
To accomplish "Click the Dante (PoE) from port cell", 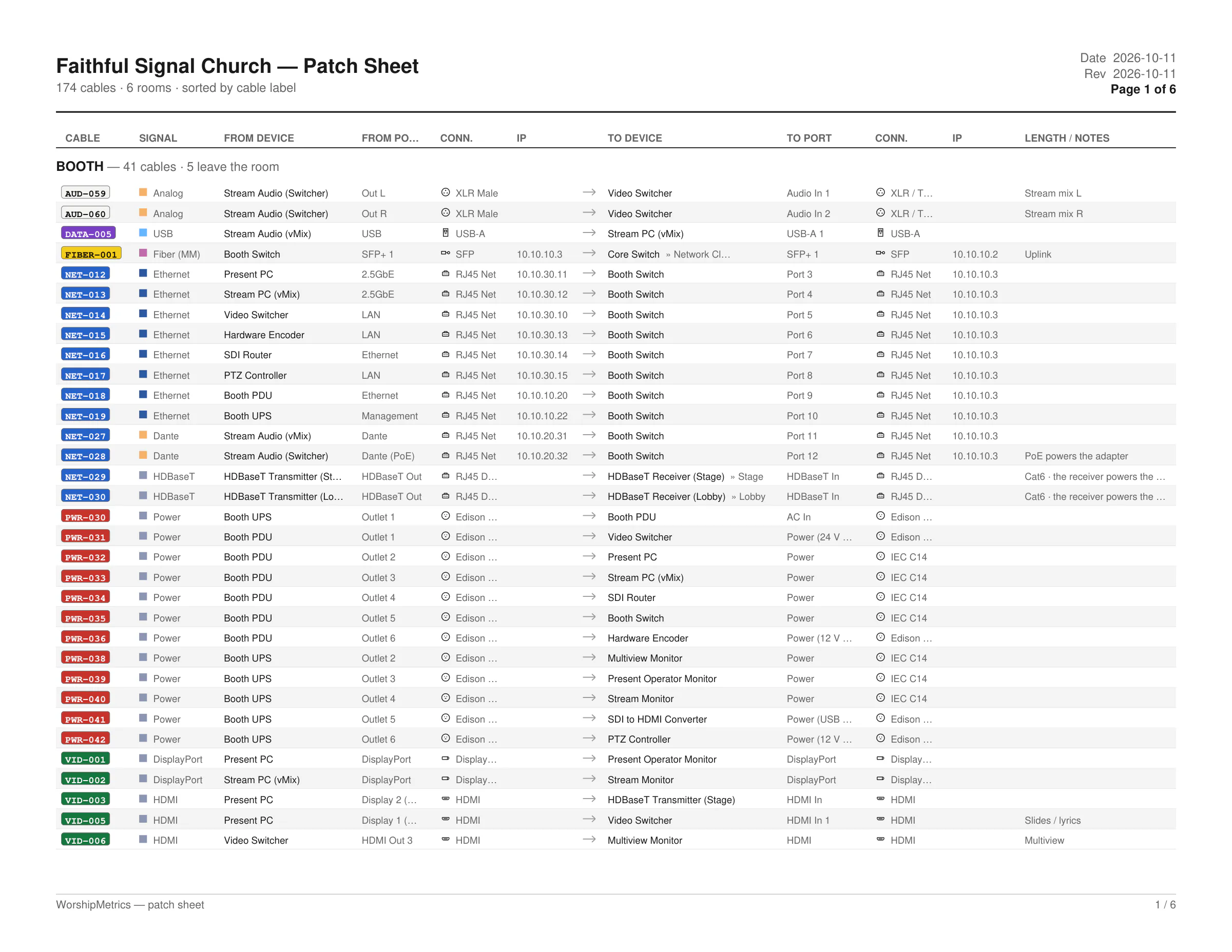I will click(388, 456).
